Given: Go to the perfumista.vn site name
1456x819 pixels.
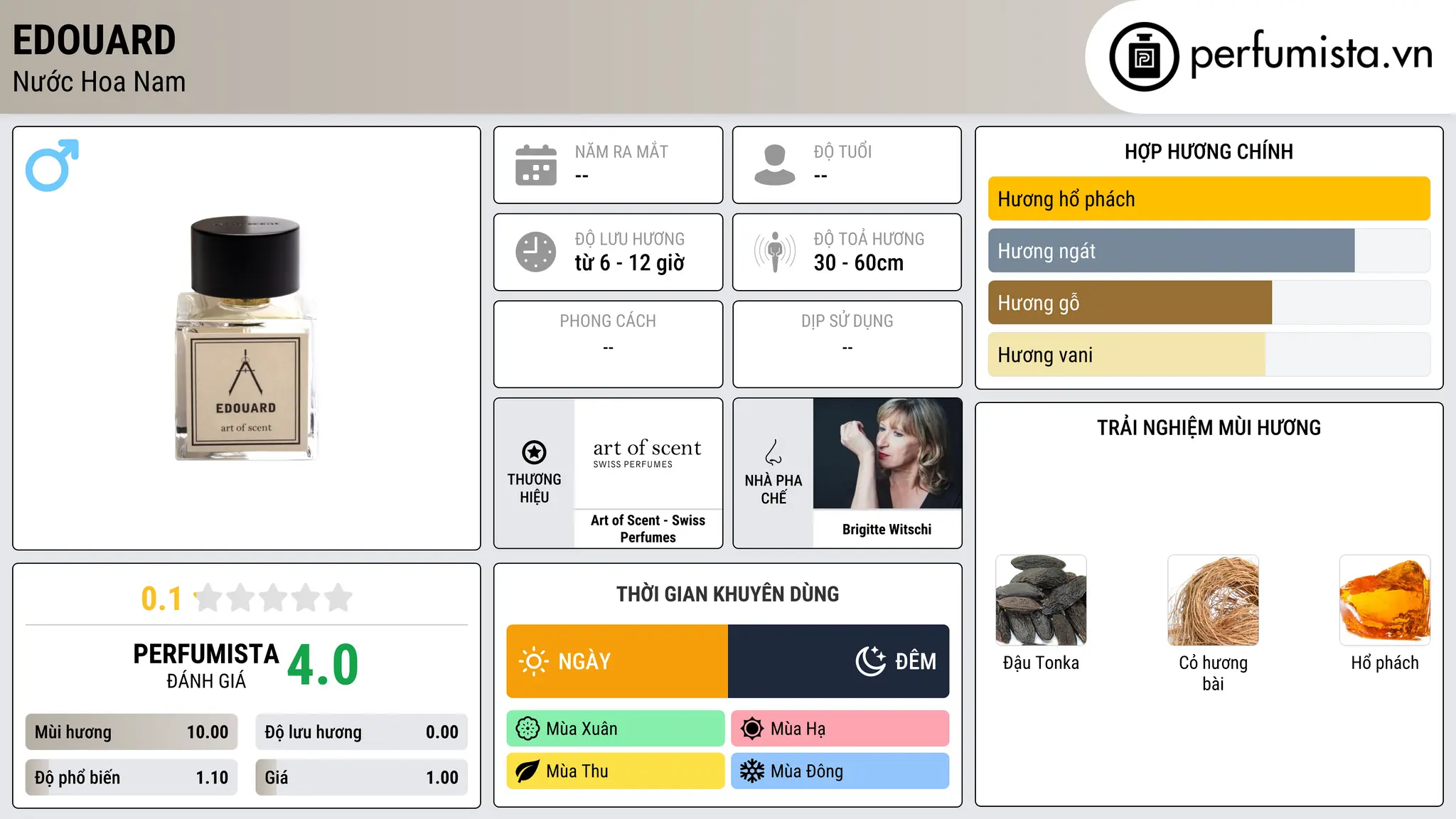Looking at the screenshot, I should click(x=1312, y=53).
